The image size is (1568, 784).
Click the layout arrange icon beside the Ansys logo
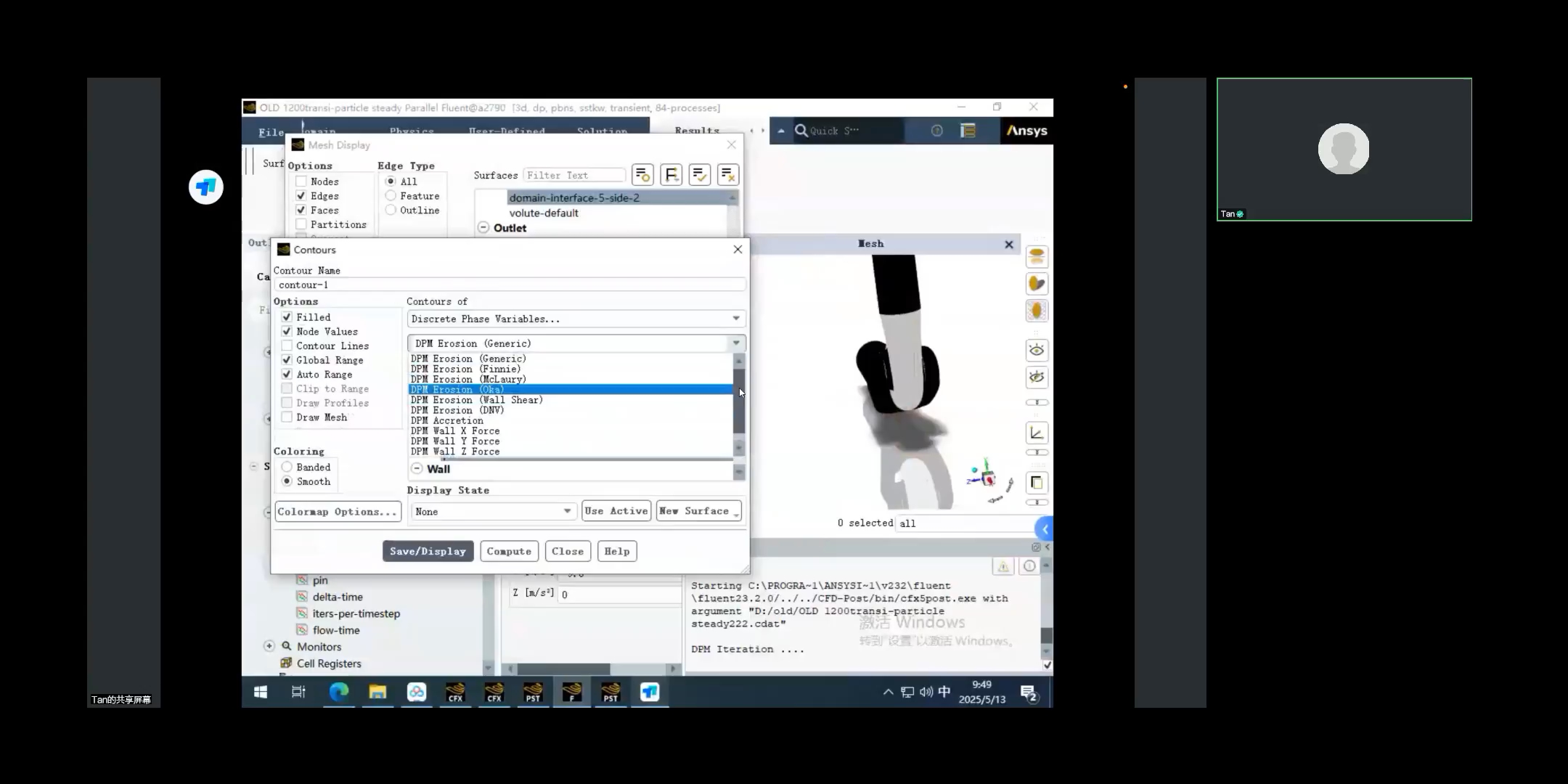click(968, 131)
